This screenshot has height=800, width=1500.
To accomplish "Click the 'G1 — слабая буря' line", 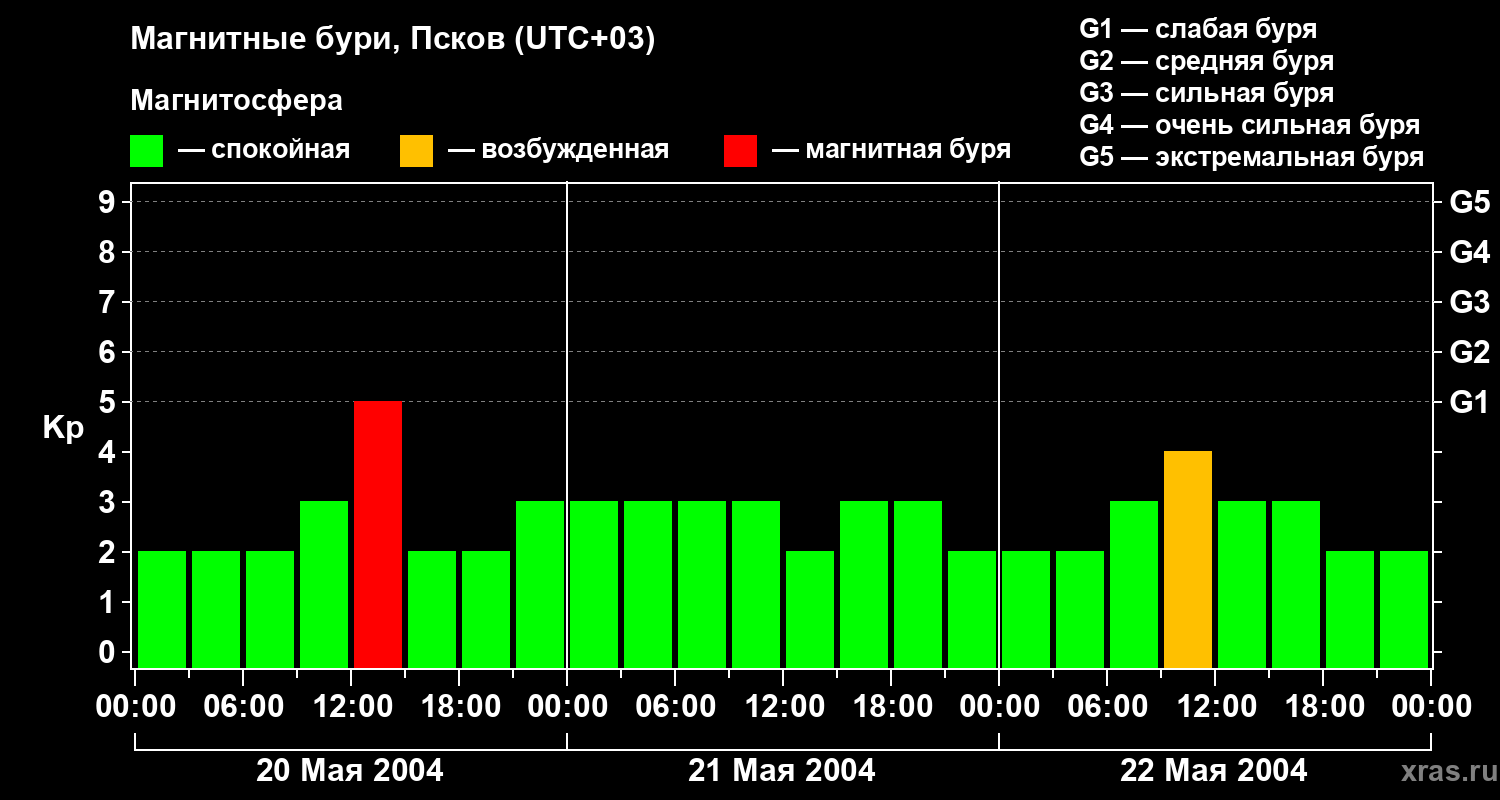I will 1198,29.
